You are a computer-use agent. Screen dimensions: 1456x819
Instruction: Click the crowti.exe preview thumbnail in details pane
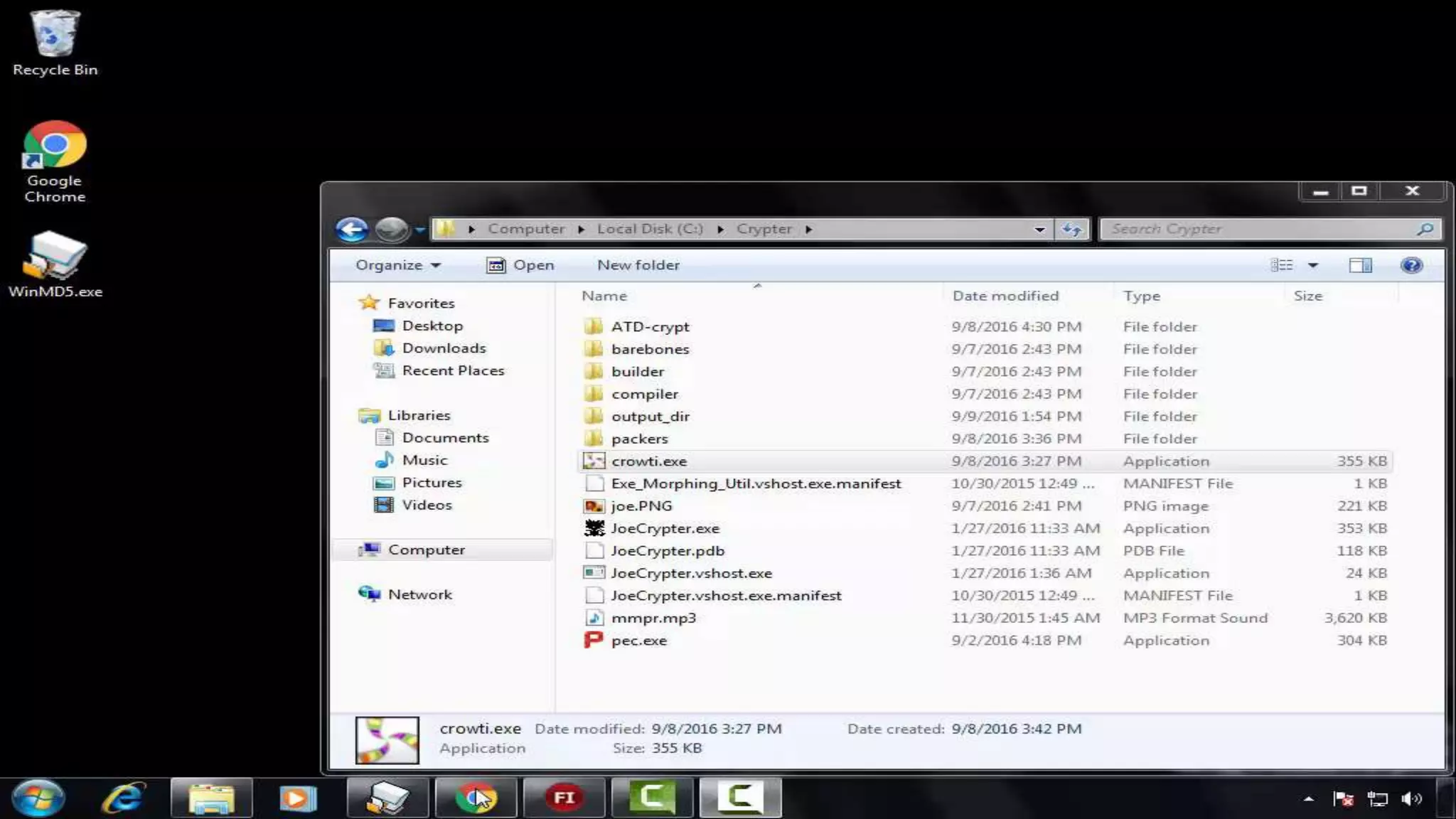click(x=387, y=739)
